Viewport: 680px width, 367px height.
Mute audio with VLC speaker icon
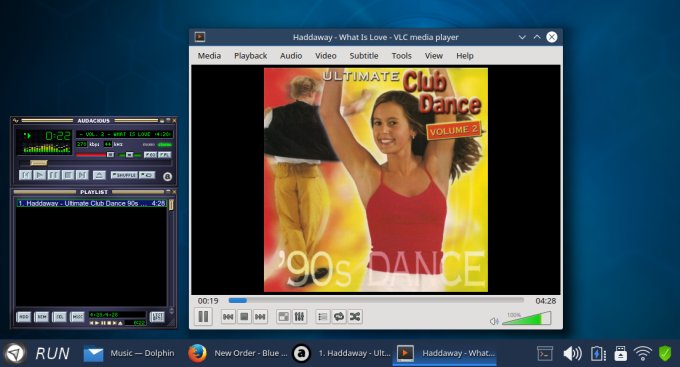click(494, 321)
